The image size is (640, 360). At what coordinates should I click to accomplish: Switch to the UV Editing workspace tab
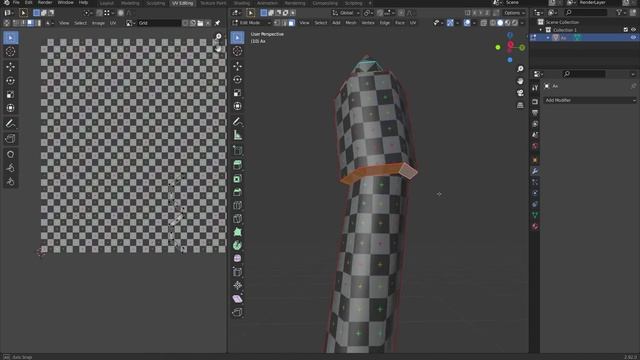(x=182, y=3)
